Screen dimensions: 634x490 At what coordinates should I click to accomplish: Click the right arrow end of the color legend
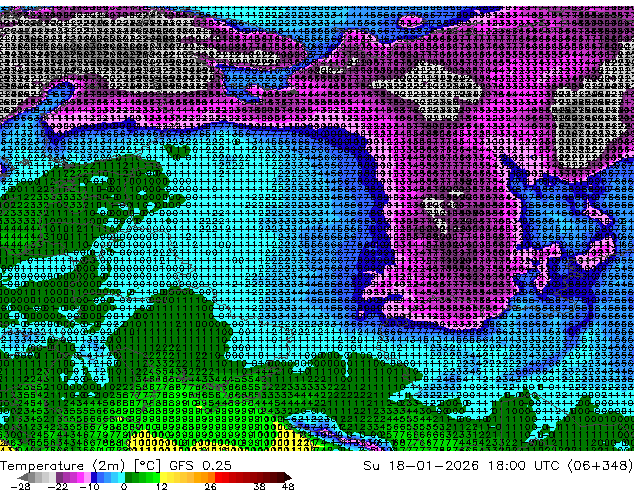[x=288, y=477]
